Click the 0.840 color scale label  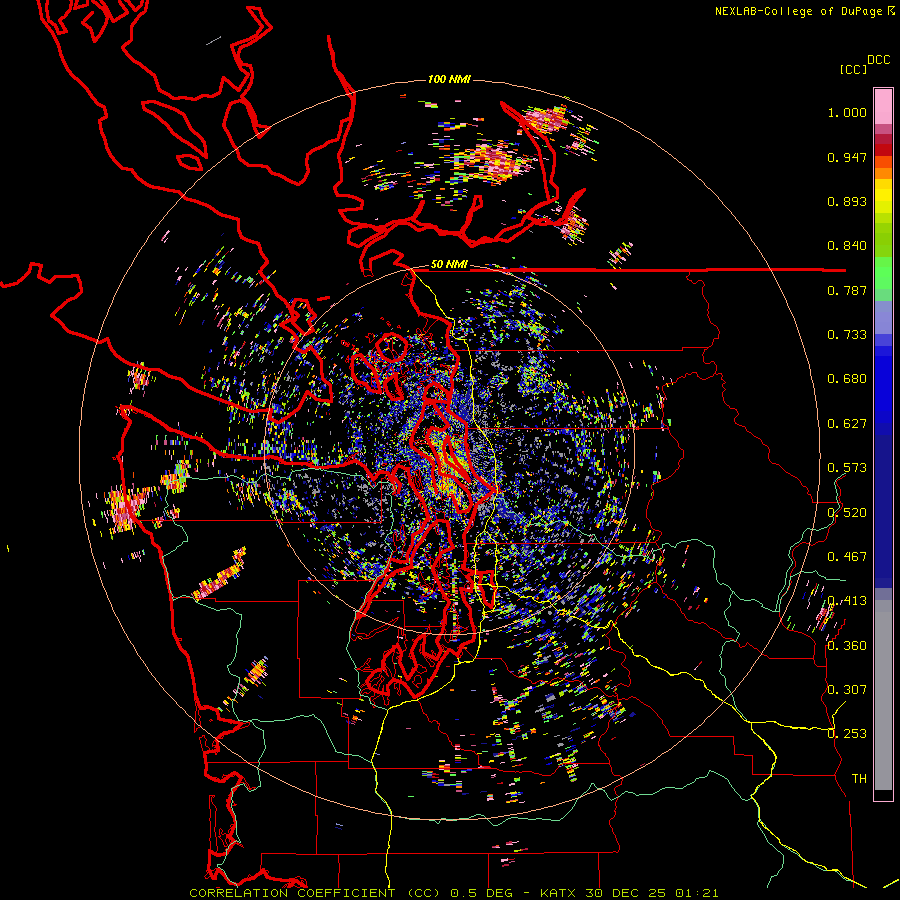click(847, 246)
